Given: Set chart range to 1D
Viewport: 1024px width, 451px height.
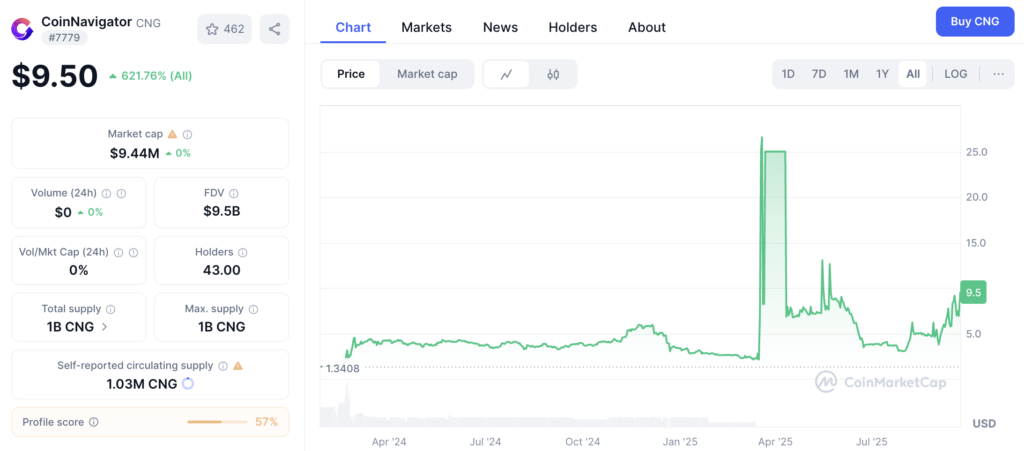Looking at the screenshot, I should [788, 74].
